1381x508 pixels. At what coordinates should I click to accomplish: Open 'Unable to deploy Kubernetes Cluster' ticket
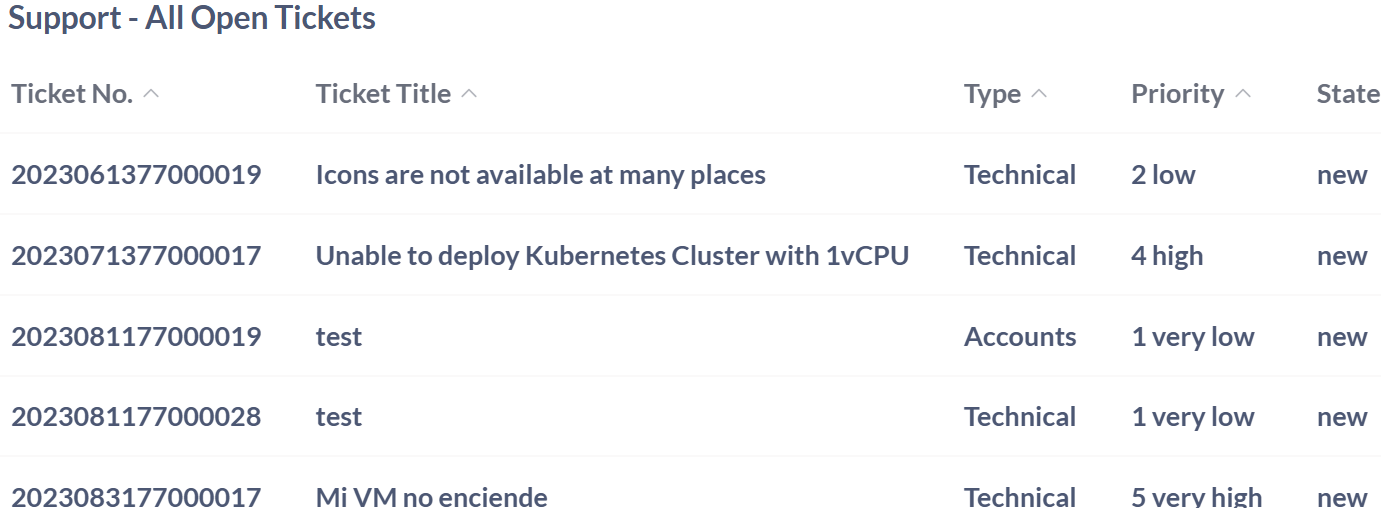coord(612,256)
